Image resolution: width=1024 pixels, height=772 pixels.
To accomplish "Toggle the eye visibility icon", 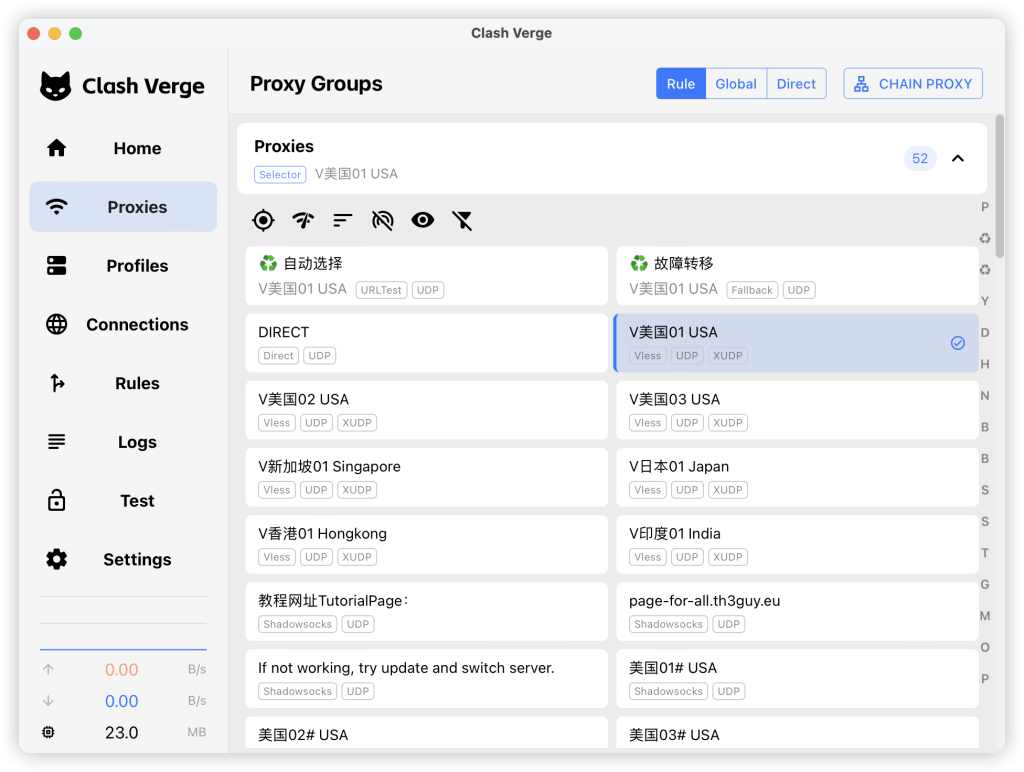I will click(422, 220).
